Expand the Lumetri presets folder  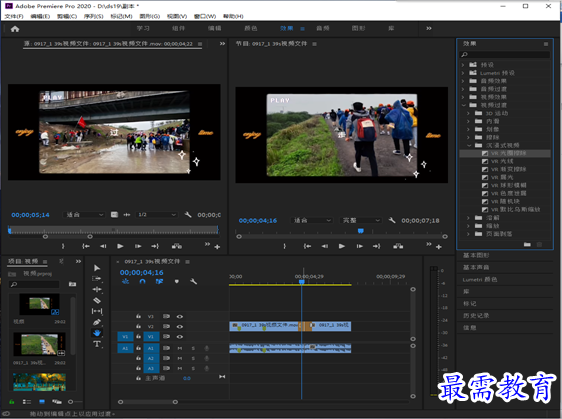(463, 73)
